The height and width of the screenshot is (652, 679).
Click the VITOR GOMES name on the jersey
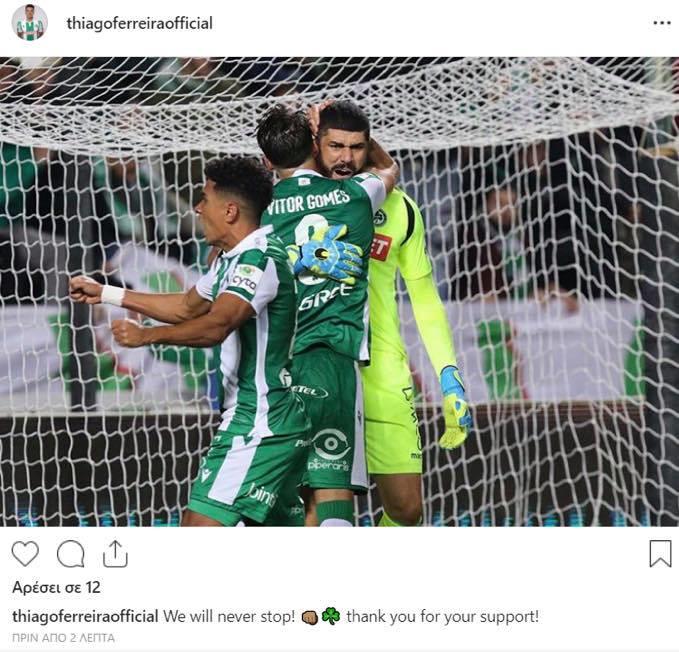(x=308, y=202)
